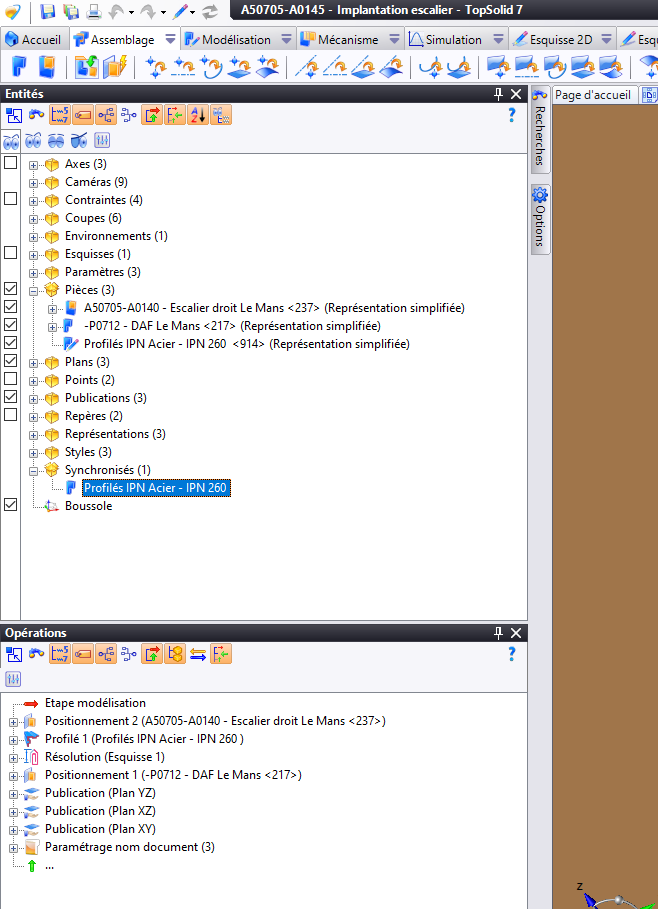Screen dimensions: 658x909
Task: Collapse the Pièces (3) folder
Action: [x=34, y=291]
